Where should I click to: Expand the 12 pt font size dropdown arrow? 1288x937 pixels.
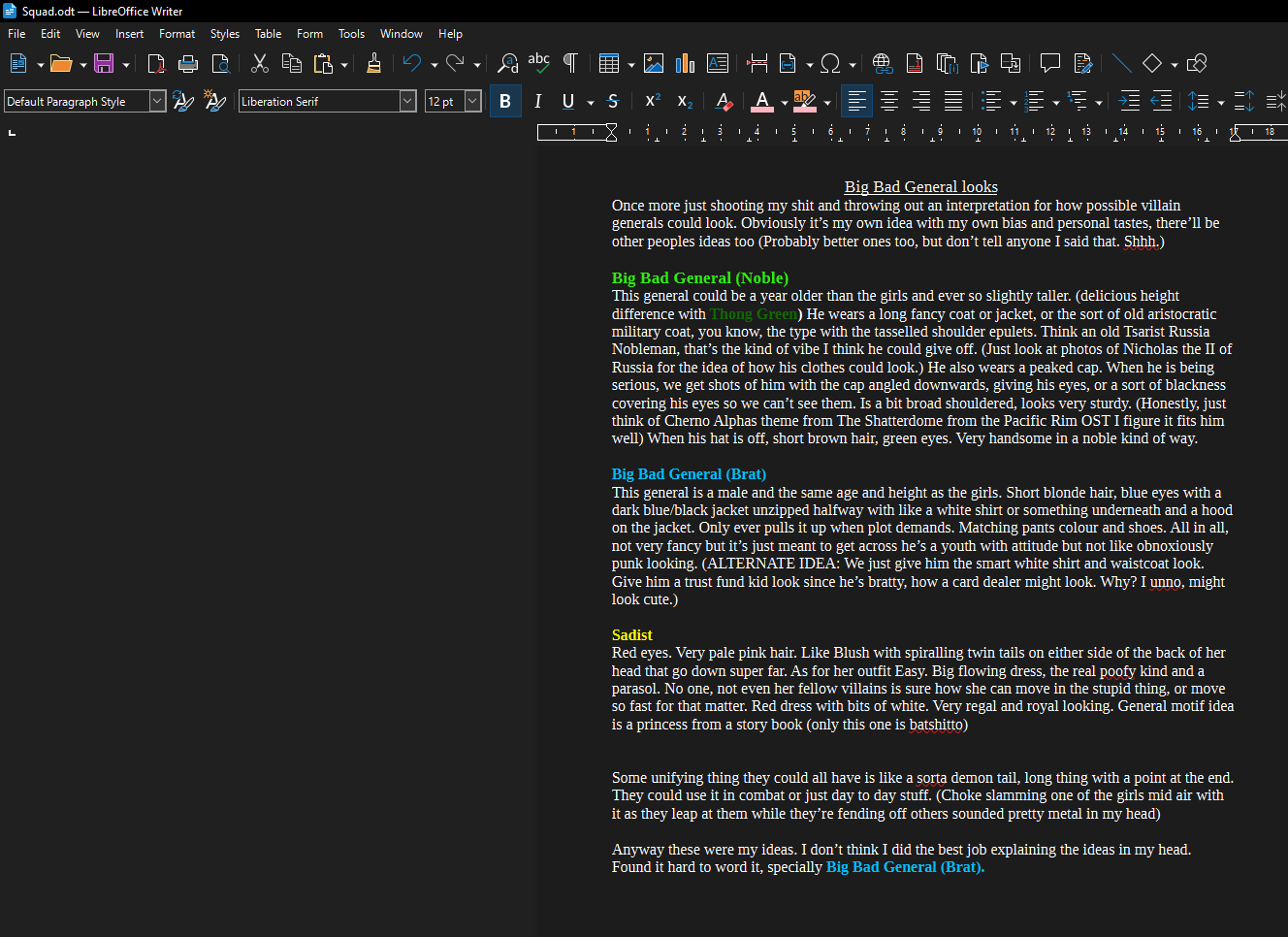point(473,101)
